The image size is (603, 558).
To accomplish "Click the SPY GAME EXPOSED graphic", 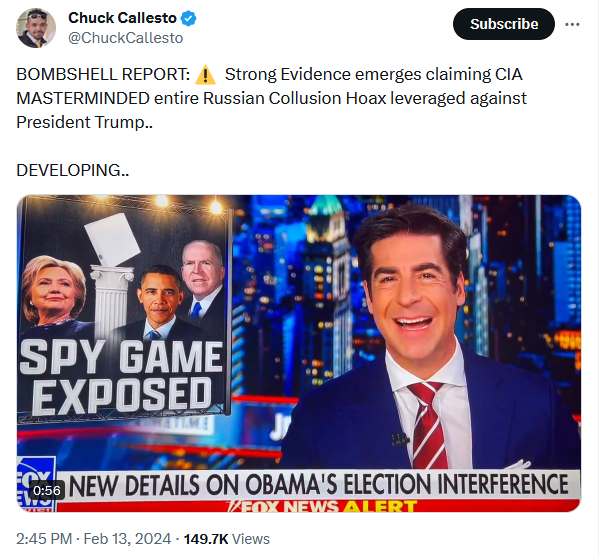I will 122,377.
